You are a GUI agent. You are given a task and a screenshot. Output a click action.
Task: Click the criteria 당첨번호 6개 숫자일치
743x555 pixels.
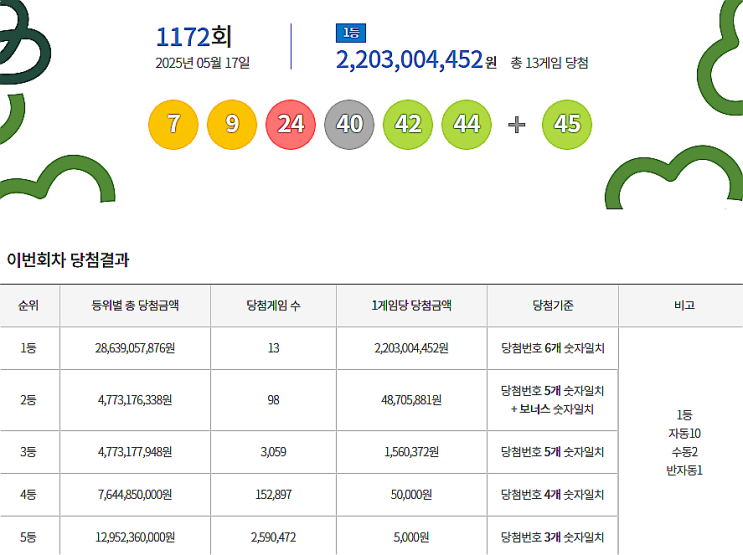553,348
